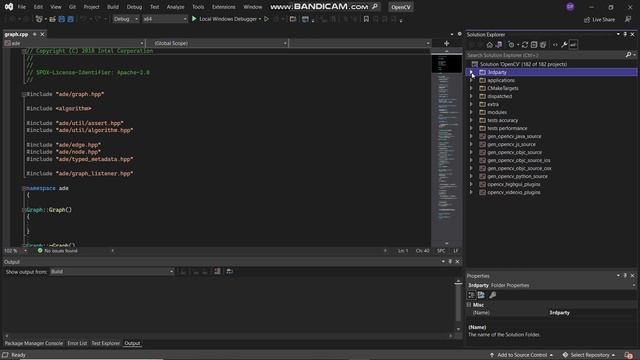Toggle Word Wrap icon in Output panel

click(x=229, y=271)
